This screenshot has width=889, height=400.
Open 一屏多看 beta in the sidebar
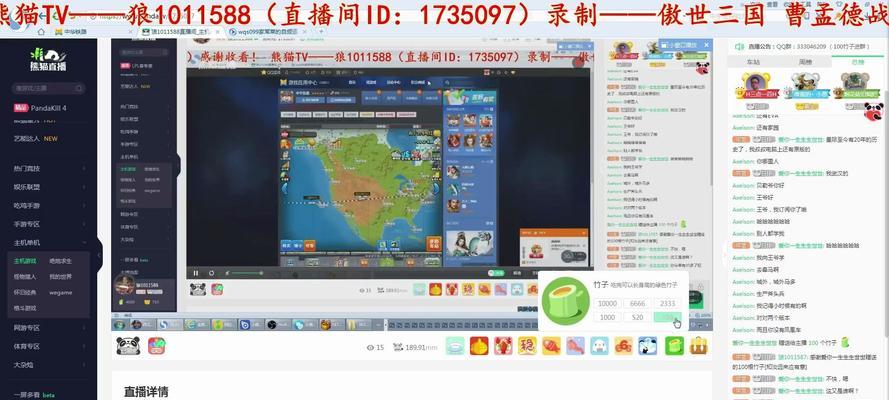[x=35, y=395]
